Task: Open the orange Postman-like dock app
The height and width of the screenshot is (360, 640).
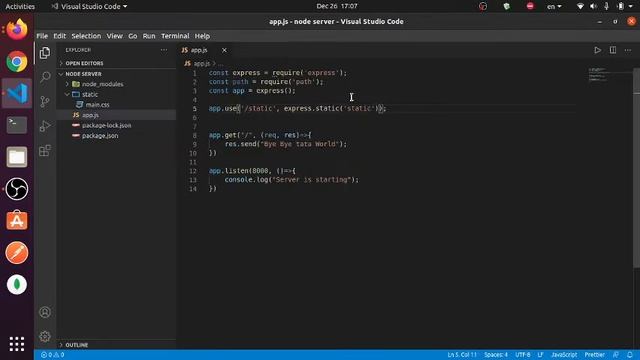Action: [x=17, y=253]
